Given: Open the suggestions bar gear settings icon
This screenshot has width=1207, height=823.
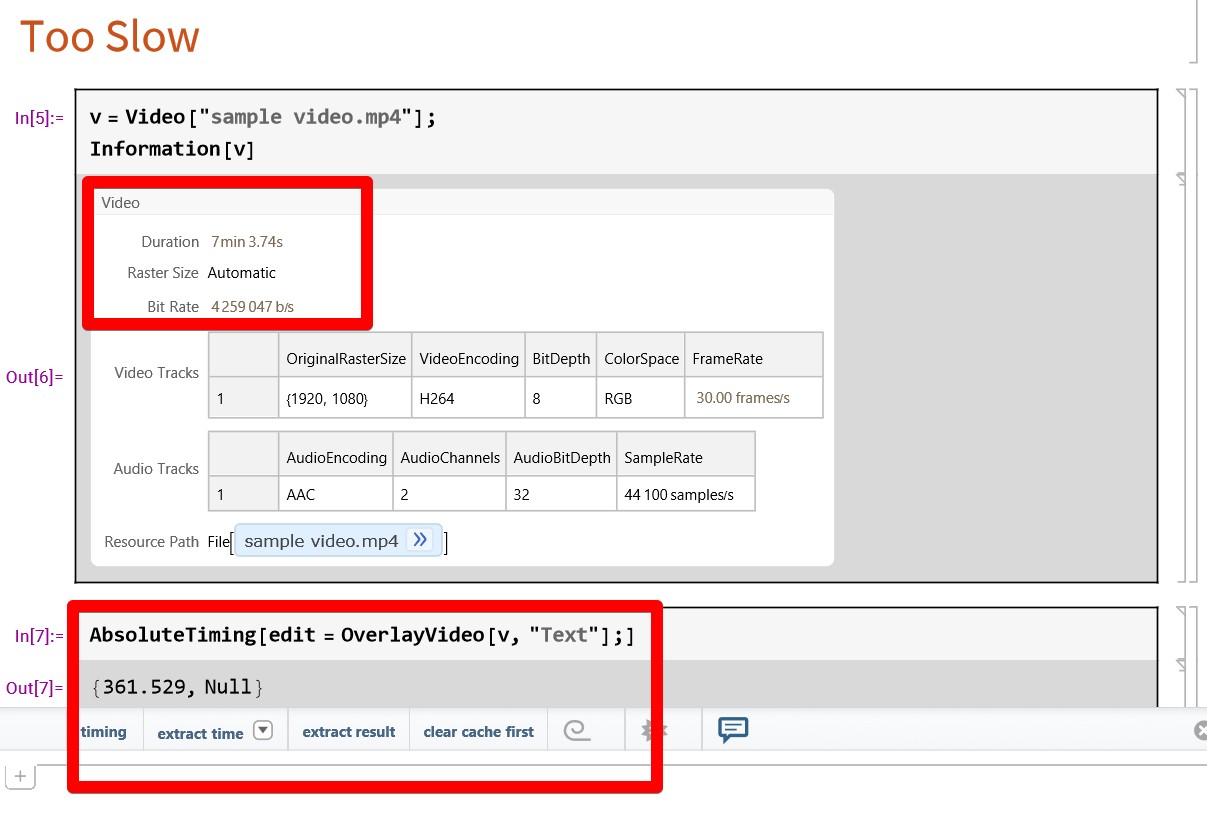Looking at the screenshot, I should [653, 731].
